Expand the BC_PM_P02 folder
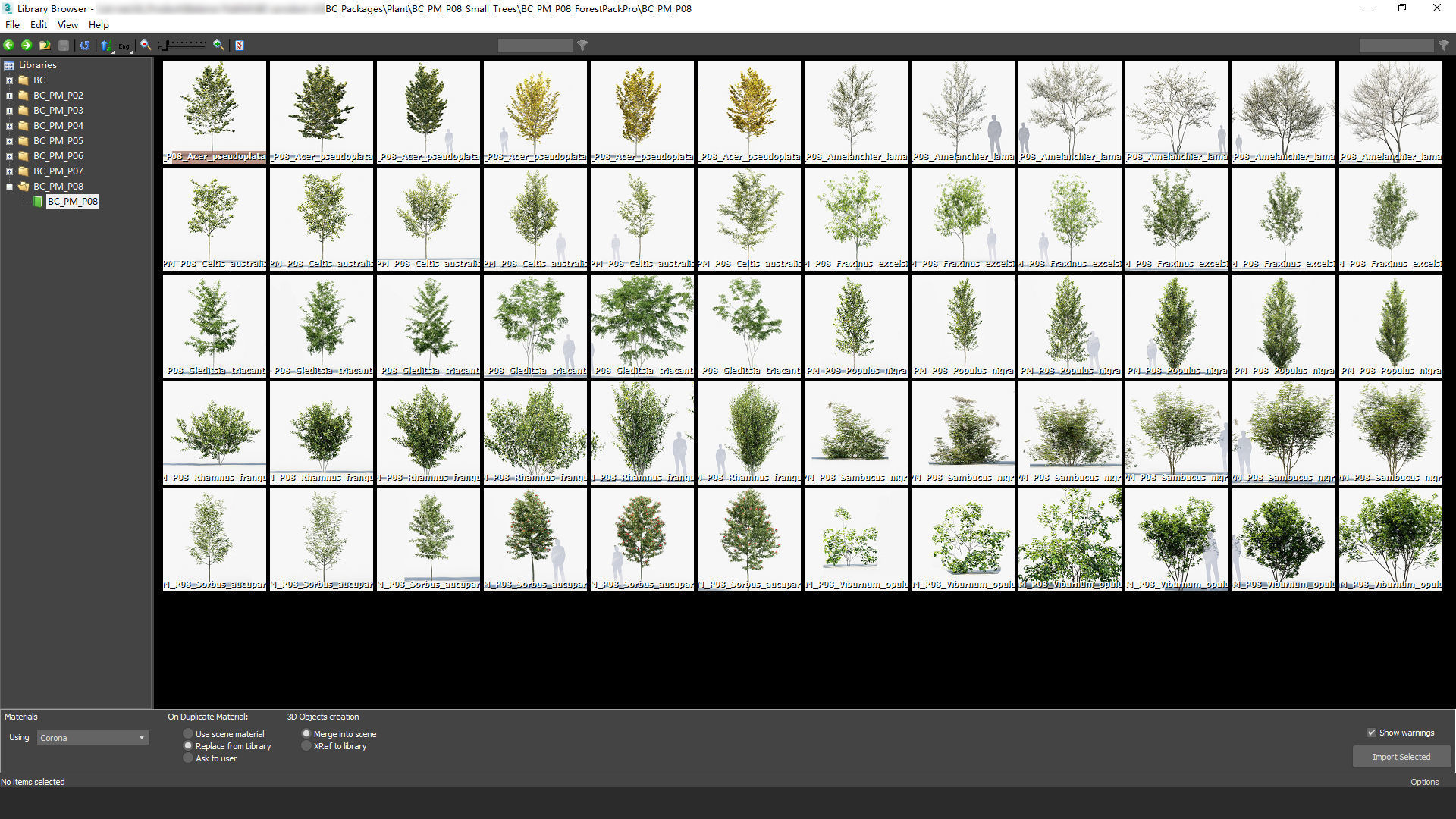 click(x=9, y=96)
